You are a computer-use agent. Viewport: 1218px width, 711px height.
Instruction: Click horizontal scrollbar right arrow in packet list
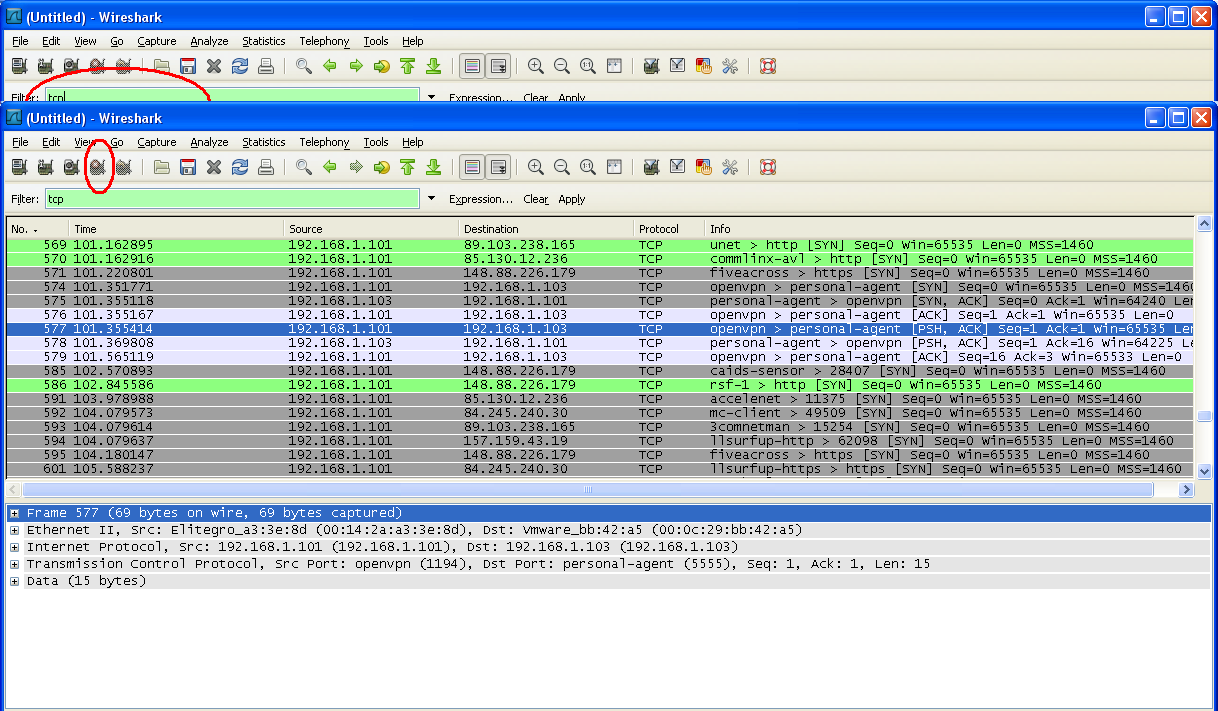pyautogui.click(x=1187, y=490)
